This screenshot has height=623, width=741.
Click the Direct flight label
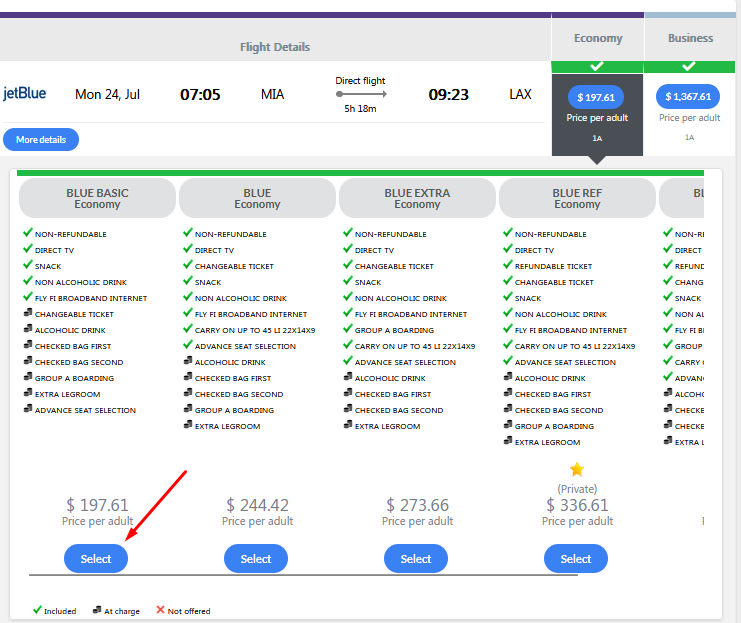(x=360, y=81)
